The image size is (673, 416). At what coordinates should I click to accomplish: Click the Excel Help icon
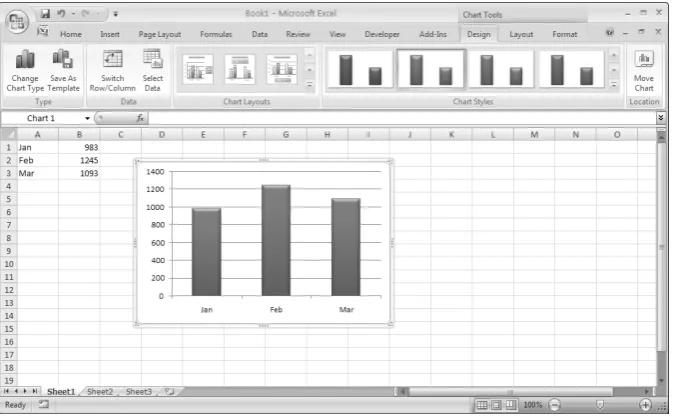(609, 33)
